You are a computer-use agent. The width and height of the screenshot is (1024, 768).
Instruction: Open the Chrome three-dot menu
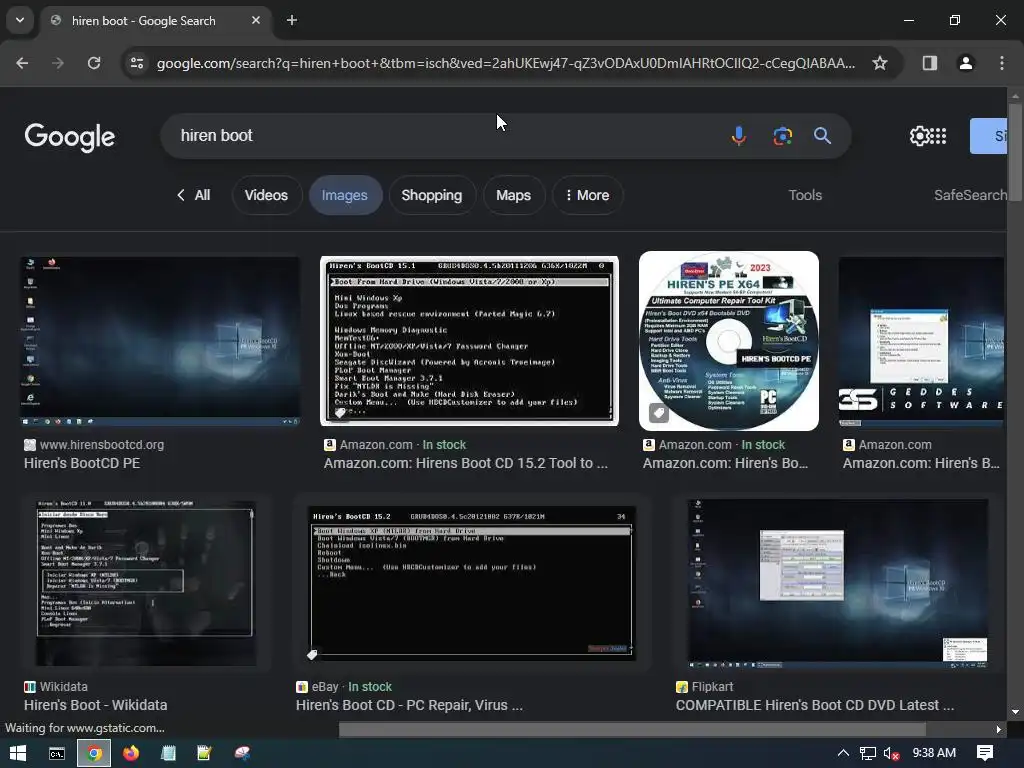tap(1001, 63)
